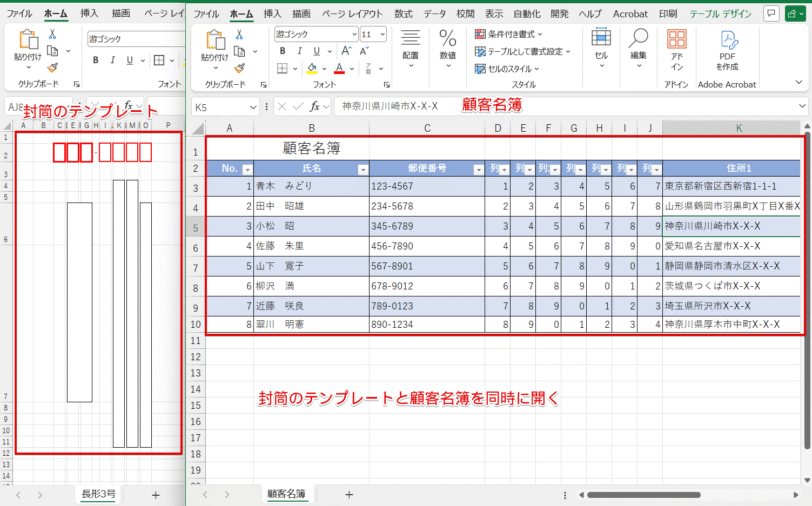
Task: Add new sheet in right window
Action: (349, 495)
